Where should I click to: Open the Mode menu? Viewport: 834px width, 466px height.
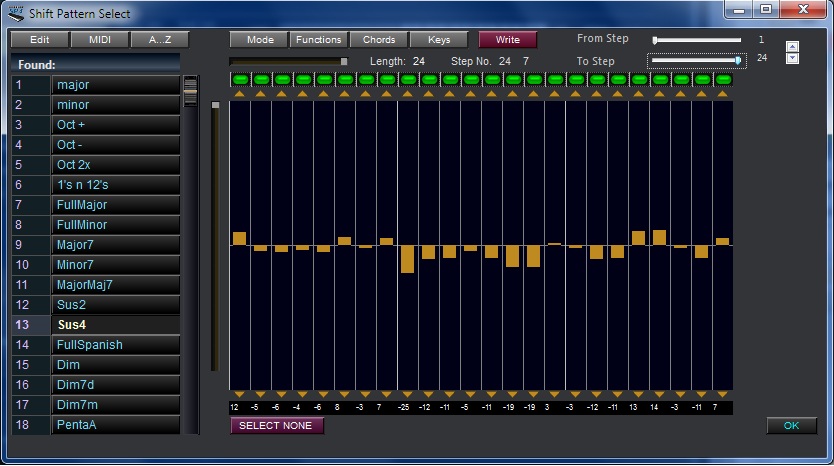[259, 40]
